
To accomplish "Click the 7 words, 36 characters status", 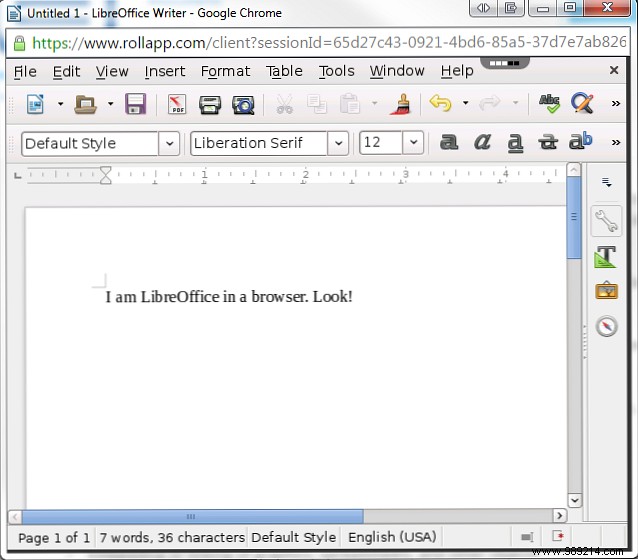I will 172,538.
